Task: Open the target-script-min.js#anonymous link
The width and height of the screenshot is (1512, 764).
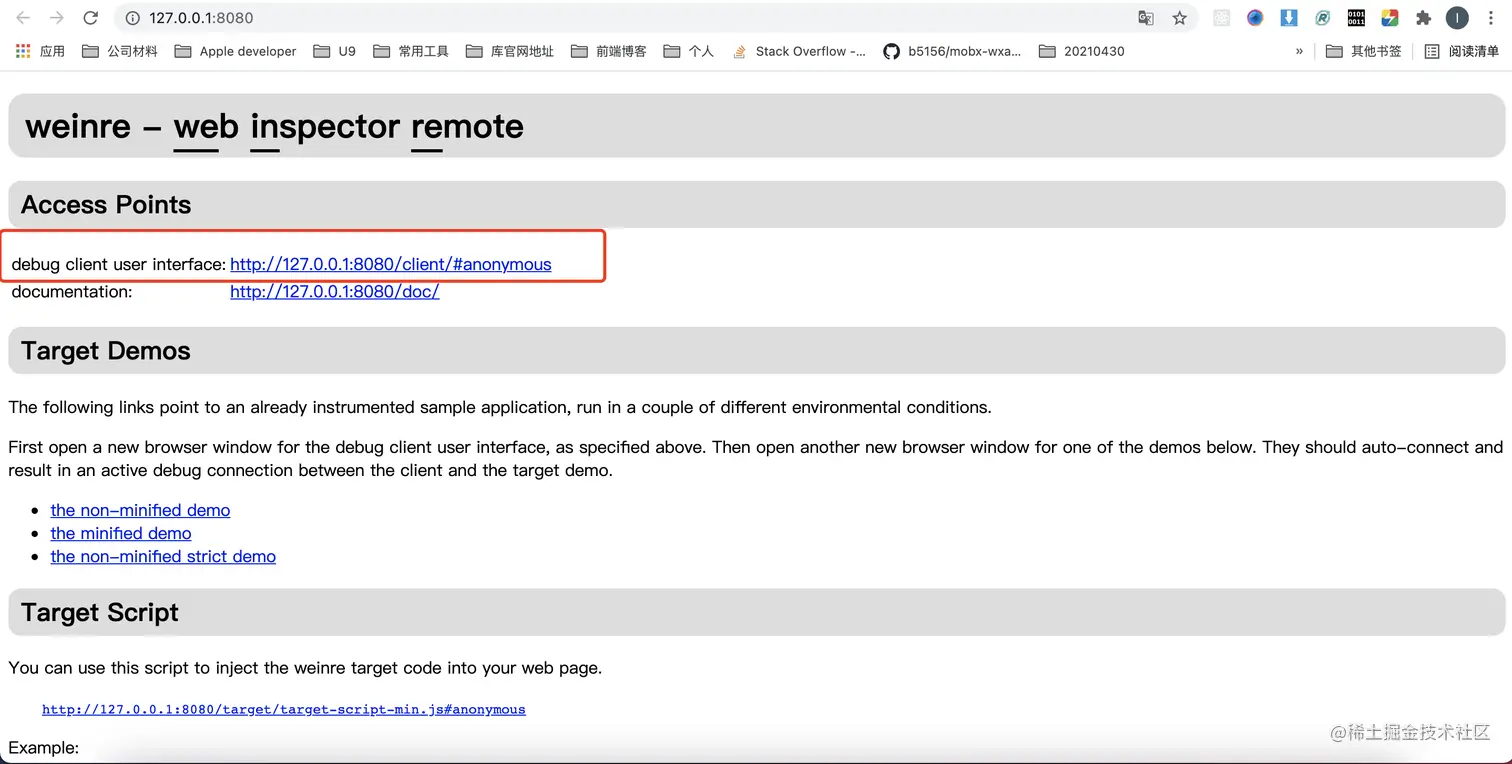Action: coord(284,709)
